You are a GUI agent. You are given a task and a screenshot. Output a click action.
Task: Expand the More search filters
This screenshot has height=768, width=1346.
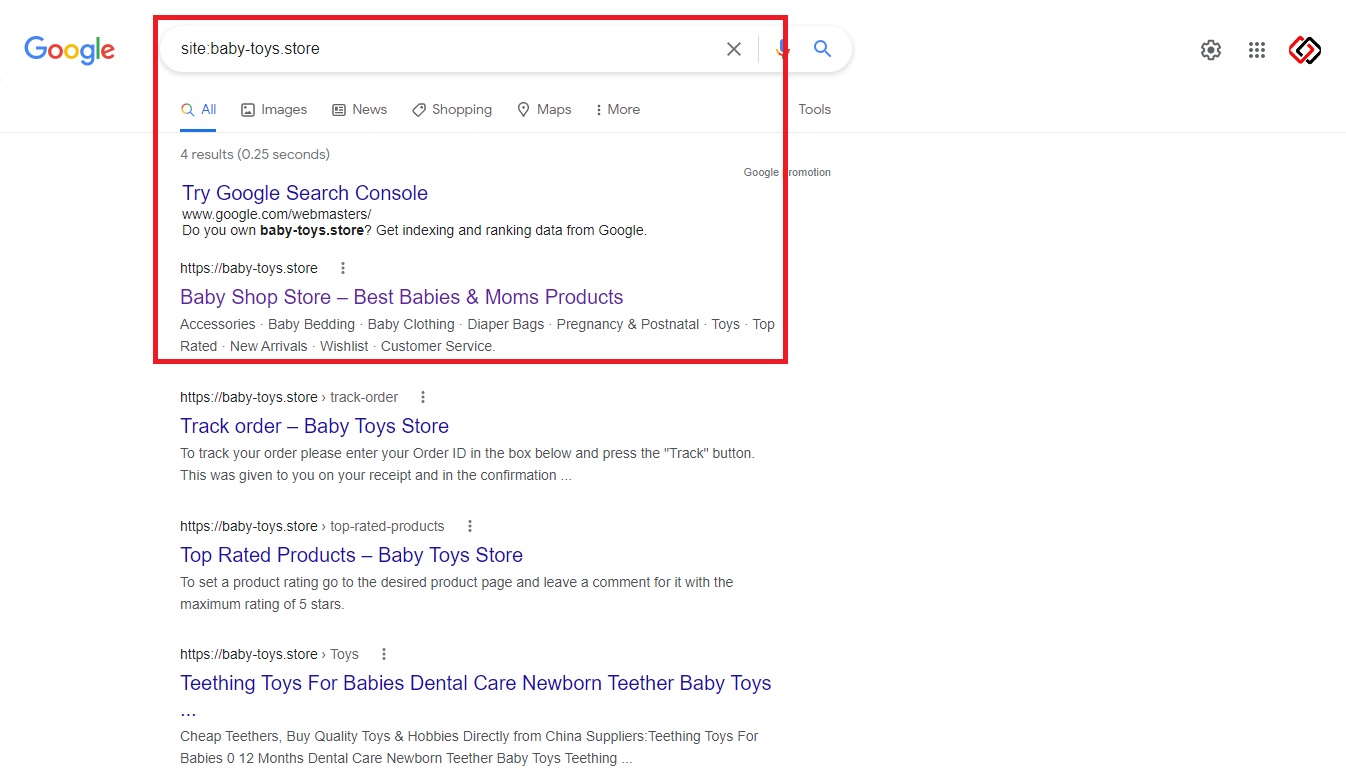click(x=617, y=110)
